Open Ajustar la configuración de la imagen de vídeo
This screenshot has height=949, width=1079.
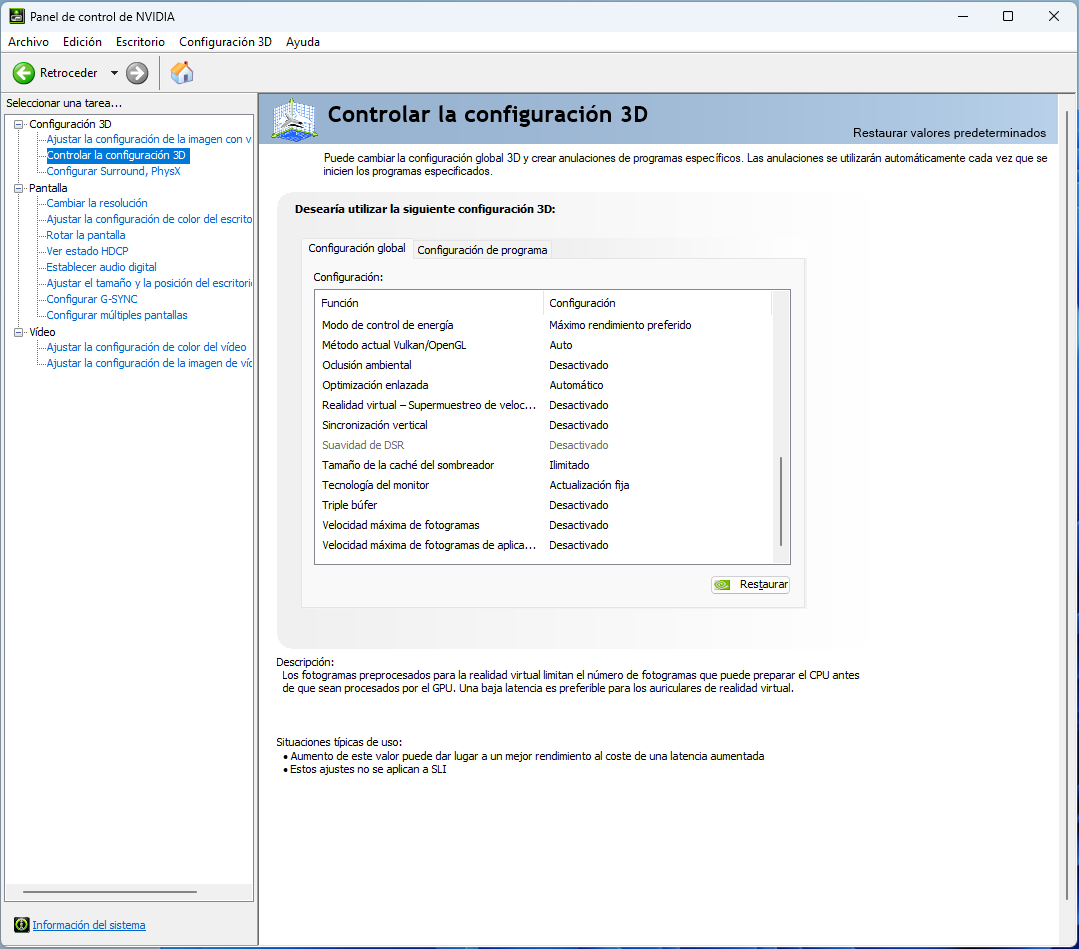(x=149, y=363)
